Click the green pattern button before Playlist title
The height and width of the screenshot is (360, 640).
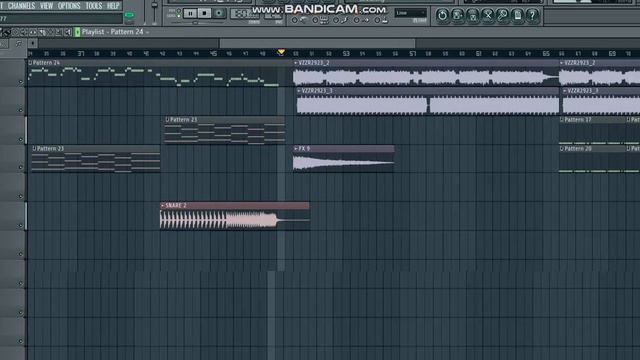coord(77,32)
